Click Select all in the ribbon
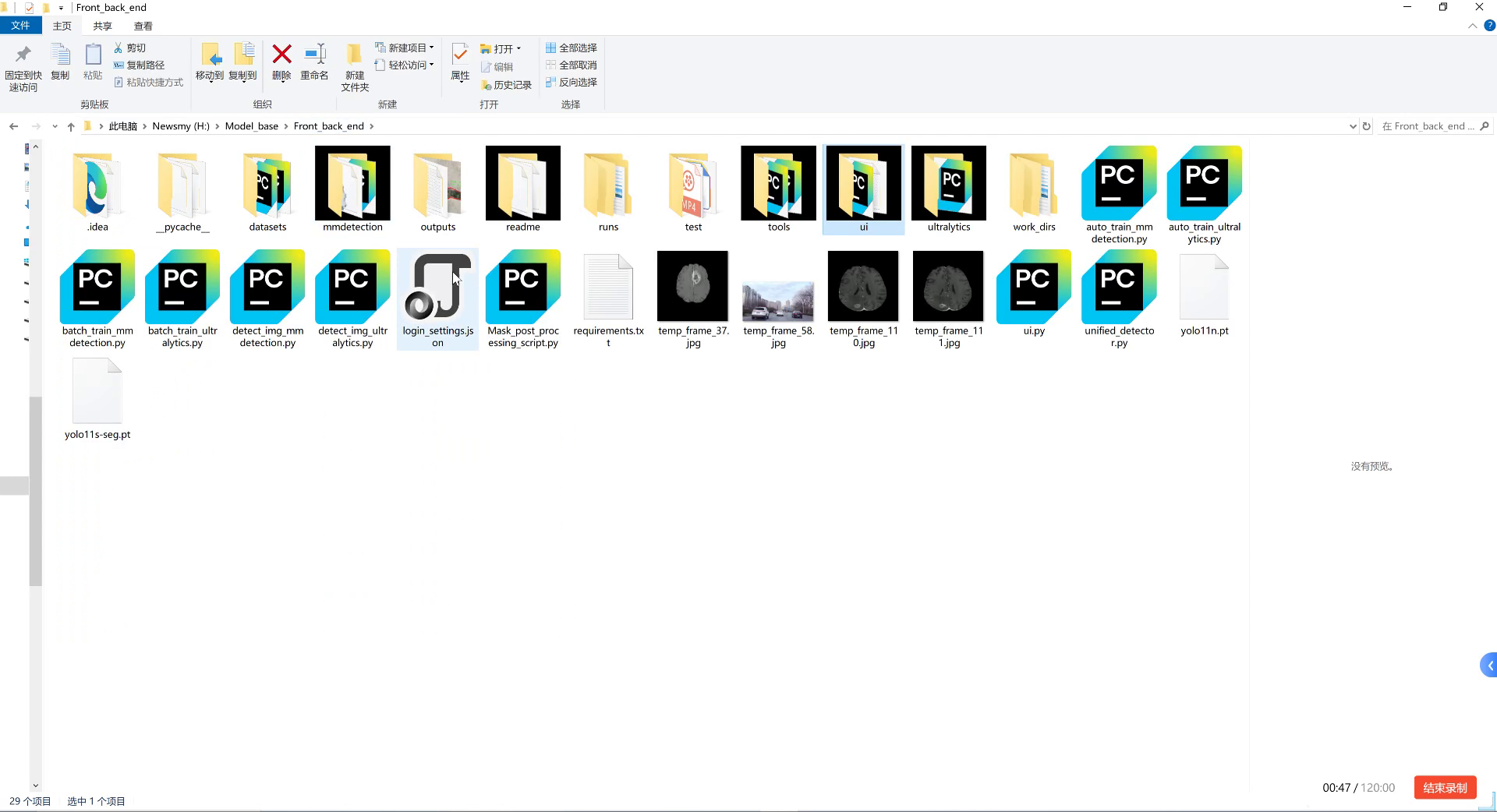The width and height of the screenshot is (1497, 812). [572, 48]
